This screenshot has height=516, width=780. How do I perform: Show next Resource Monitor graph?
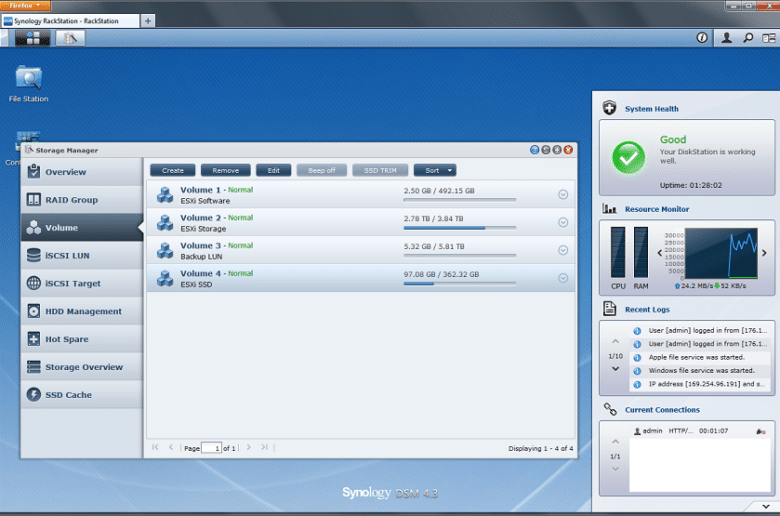(764, 253)
